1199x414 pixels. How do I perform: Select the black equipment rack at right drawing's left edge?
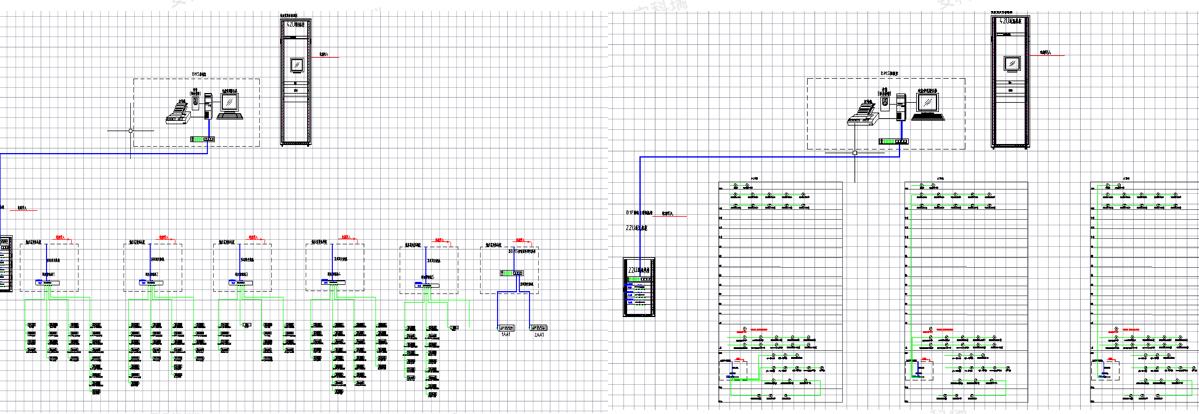pos(636,287)
